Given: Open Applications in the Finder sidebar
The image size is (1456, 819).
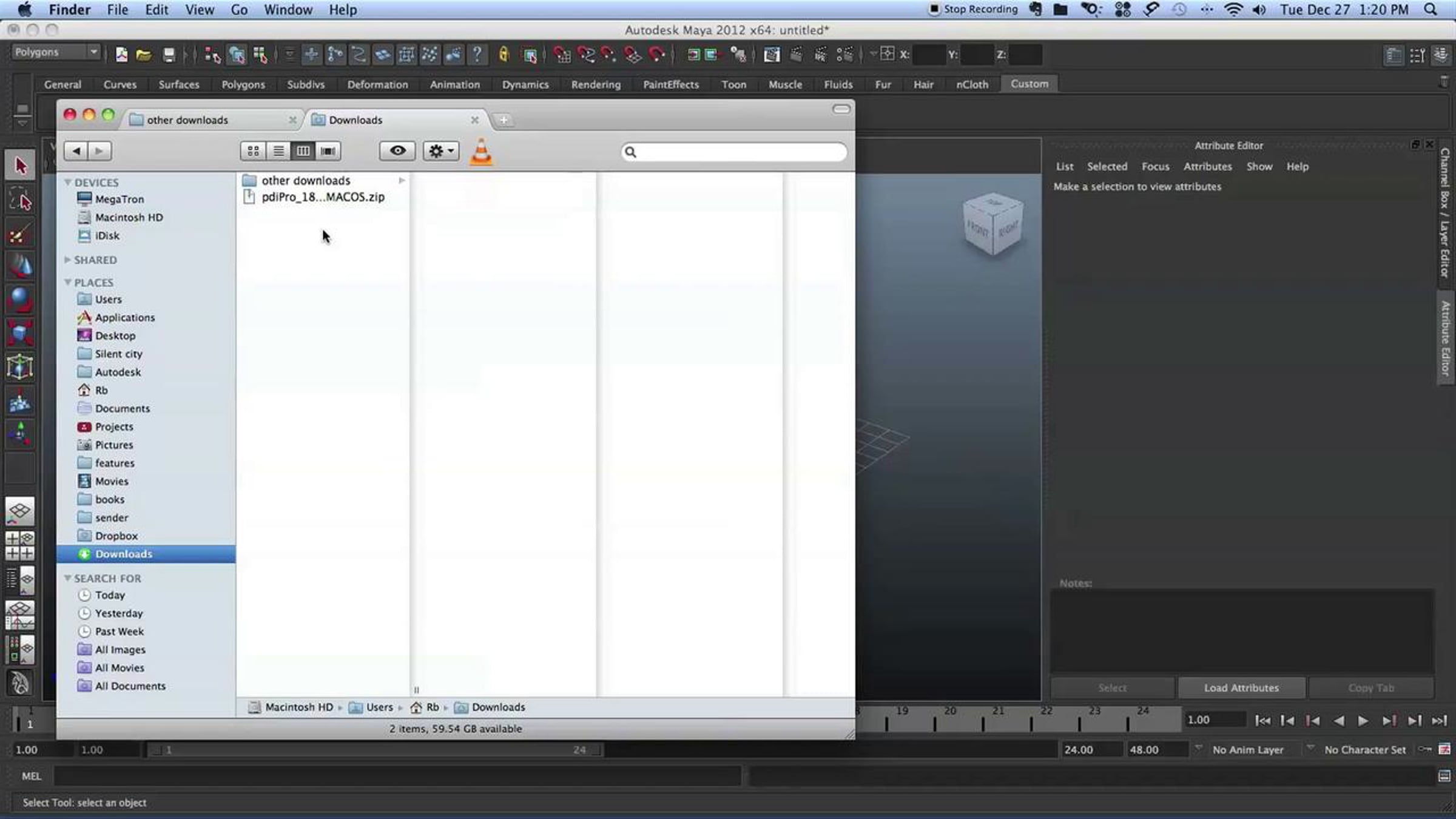Looking at the screenshot, I should [x=124, y=317].
